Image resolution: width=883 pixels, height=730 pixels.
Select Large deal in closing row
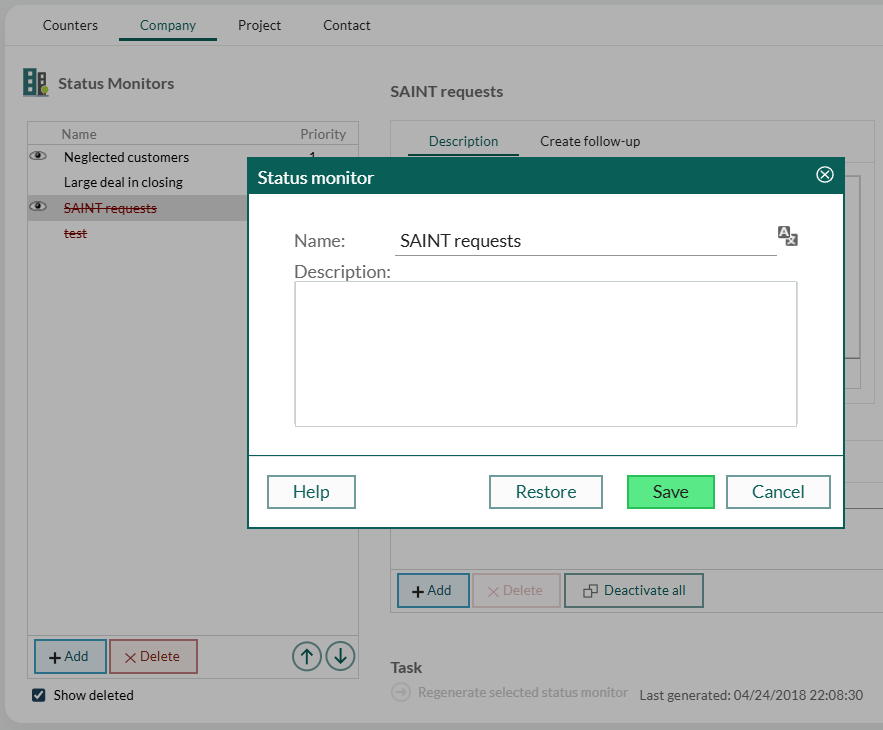[123, 182]
